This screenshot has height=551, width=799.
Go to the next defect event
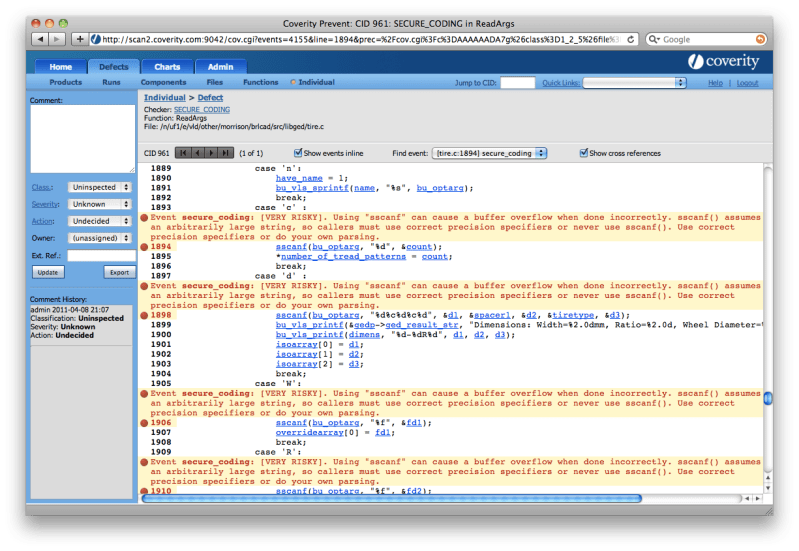(211, 153)
